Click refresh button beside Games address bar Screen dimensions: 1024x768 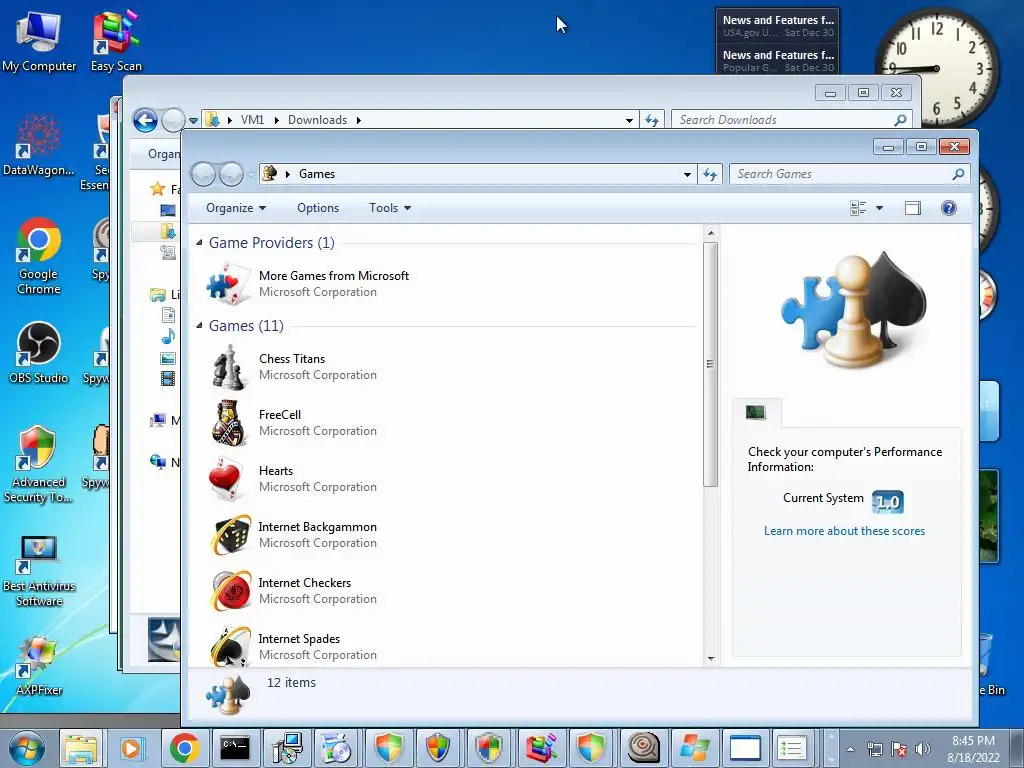710,174
